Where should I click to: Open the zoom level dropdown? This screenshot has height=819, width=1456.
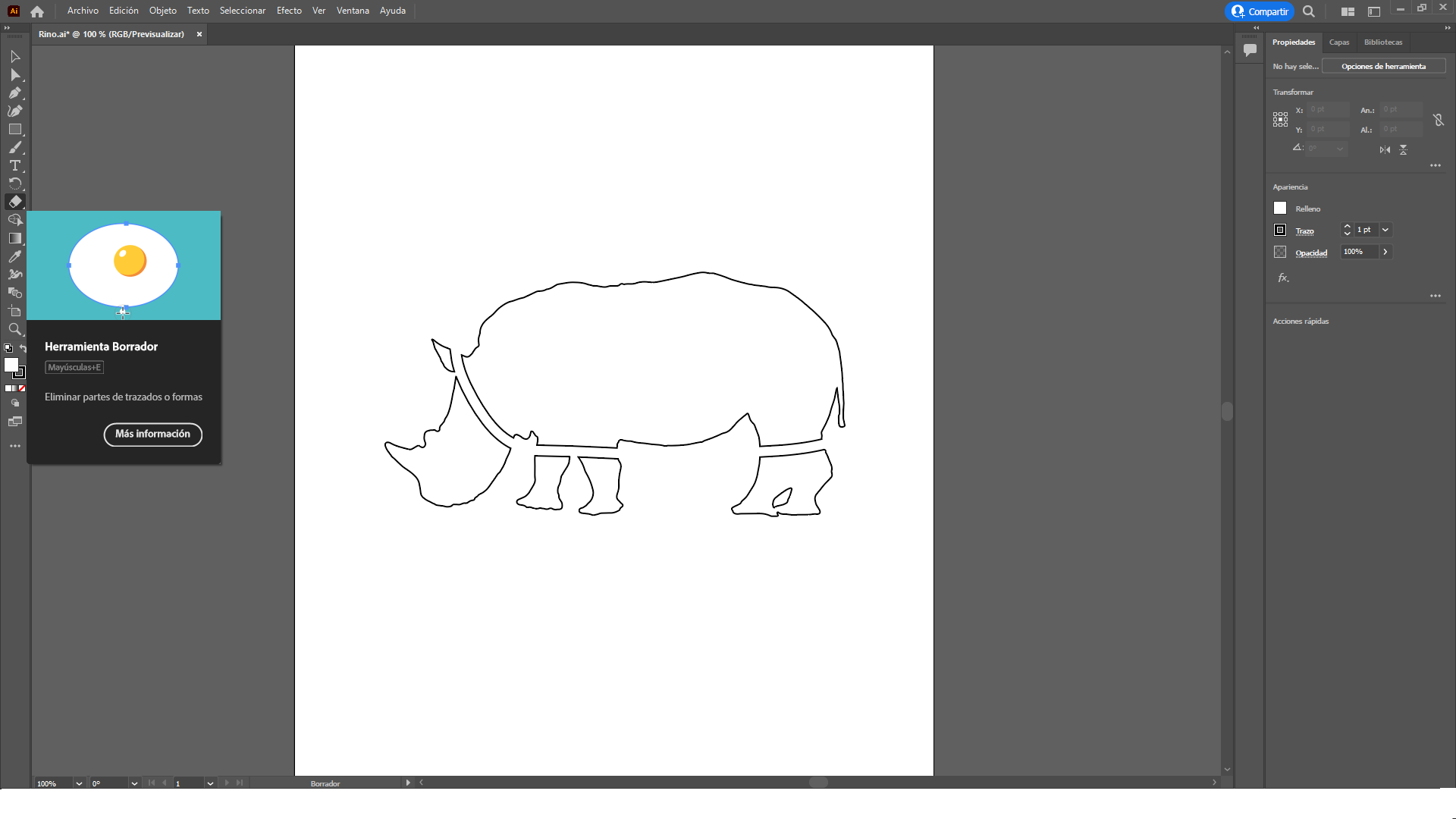(x=79, y=783)
